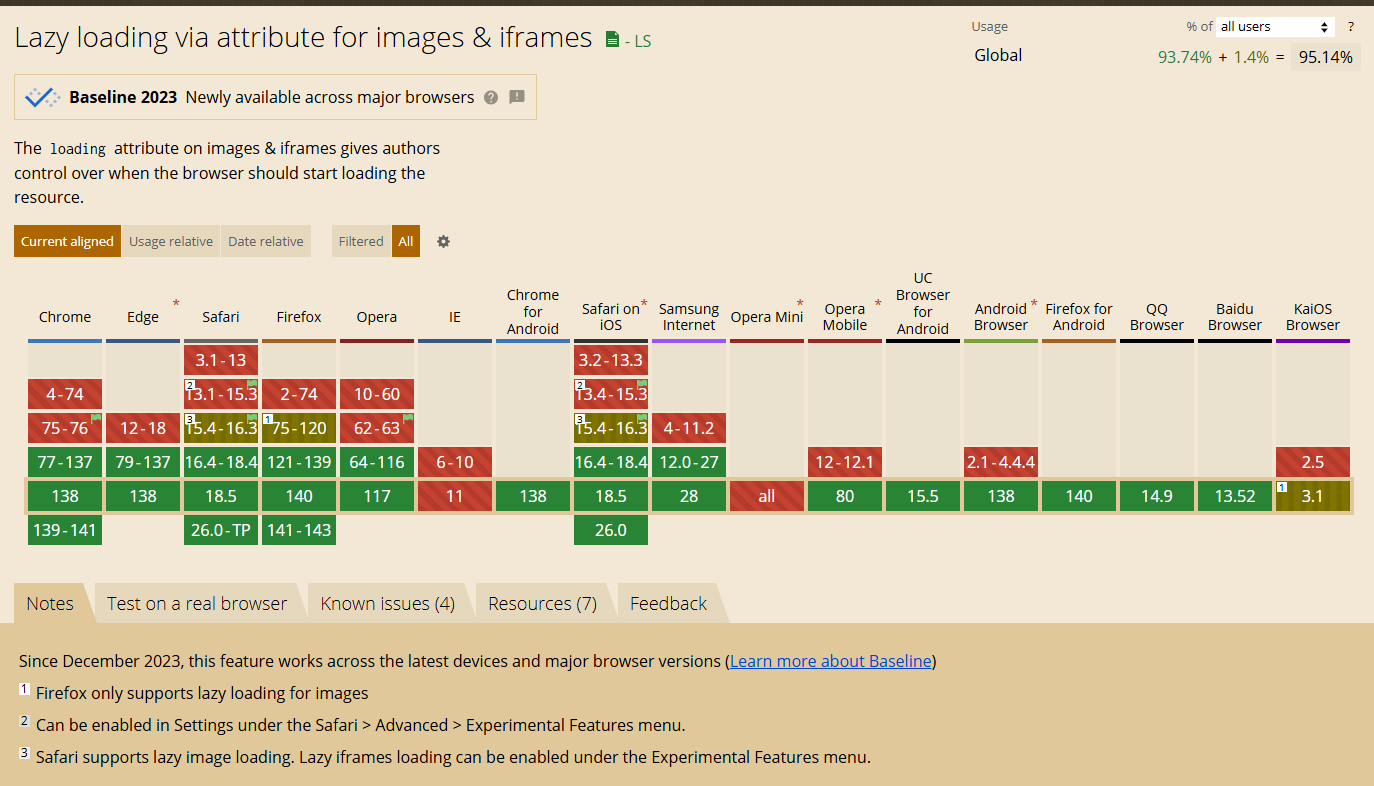Select the All browsers button

(406, 241)
